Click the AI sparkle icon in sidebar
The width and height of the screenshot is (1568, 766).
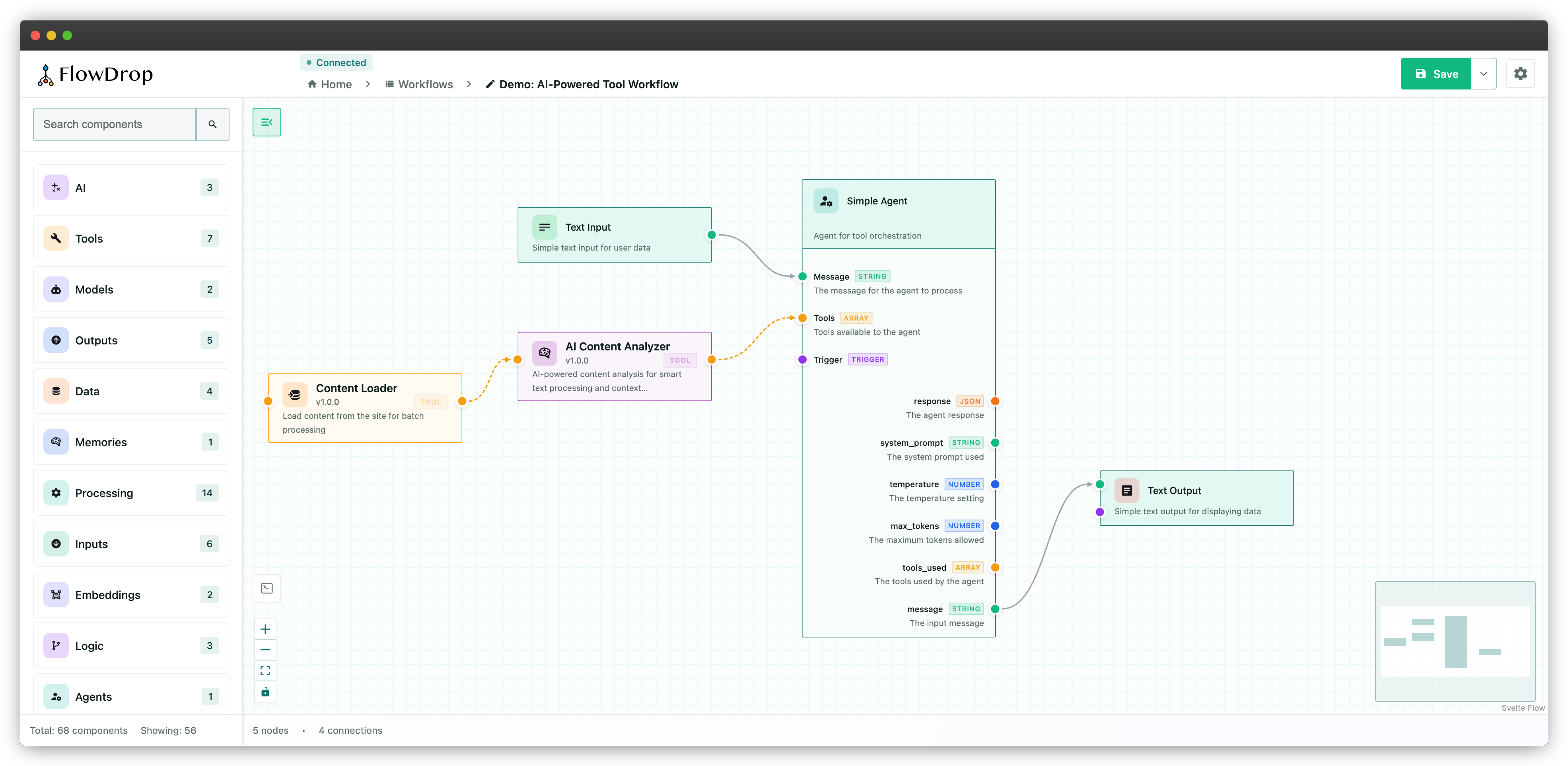(56, 187)
